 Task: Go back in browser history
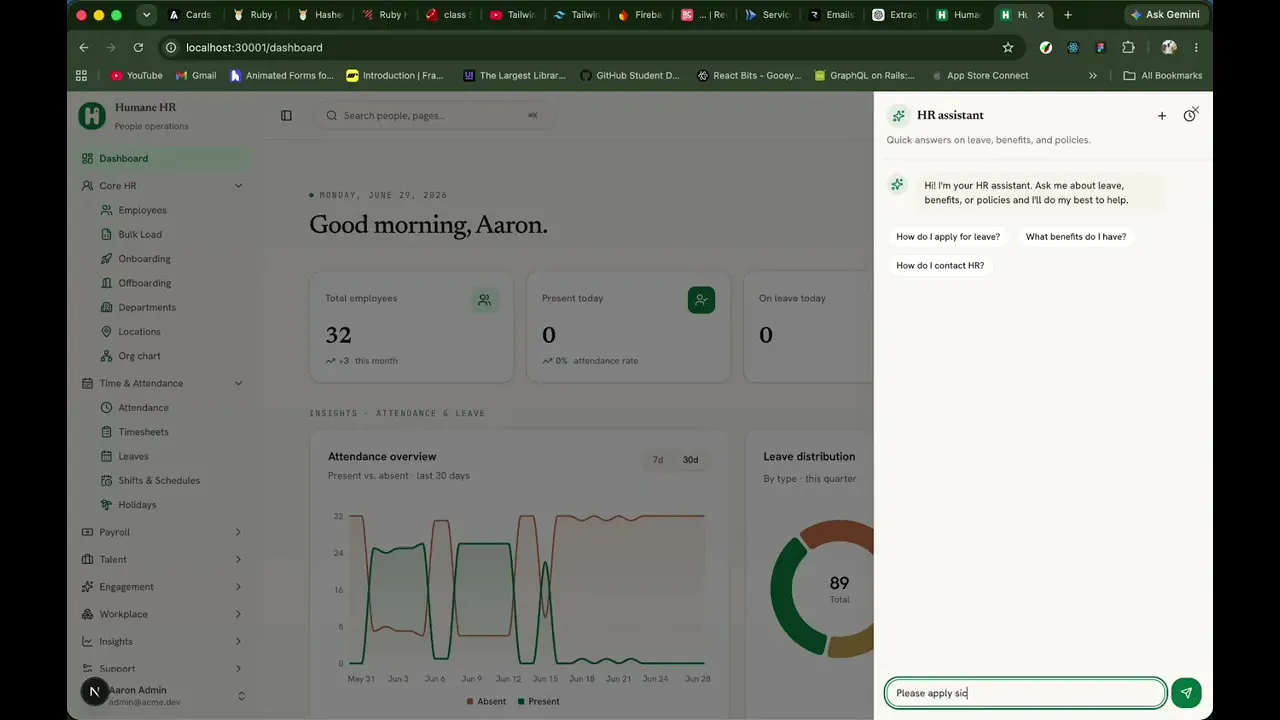[84, 47]
